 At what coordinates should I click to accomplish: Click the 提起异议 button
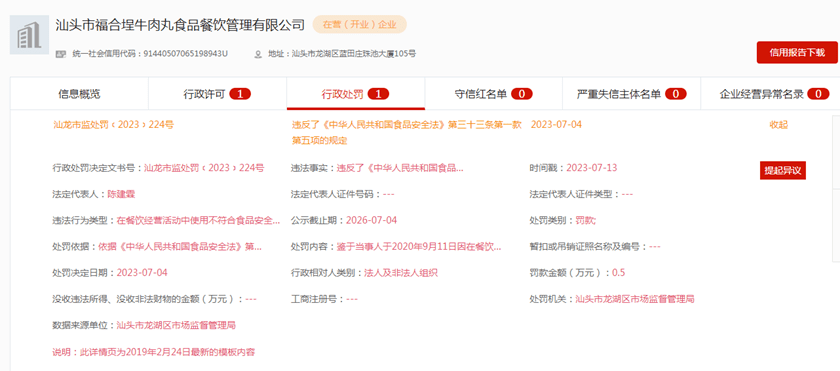[x=783, y=171]
